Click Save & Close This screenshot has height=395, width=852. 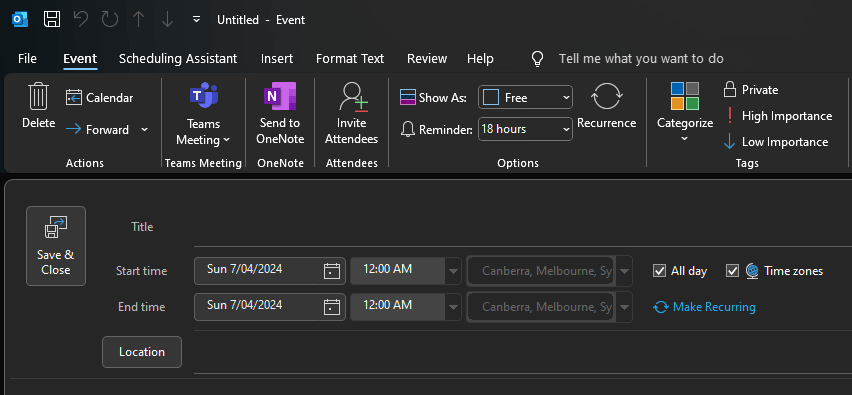[x=56, y=246]
